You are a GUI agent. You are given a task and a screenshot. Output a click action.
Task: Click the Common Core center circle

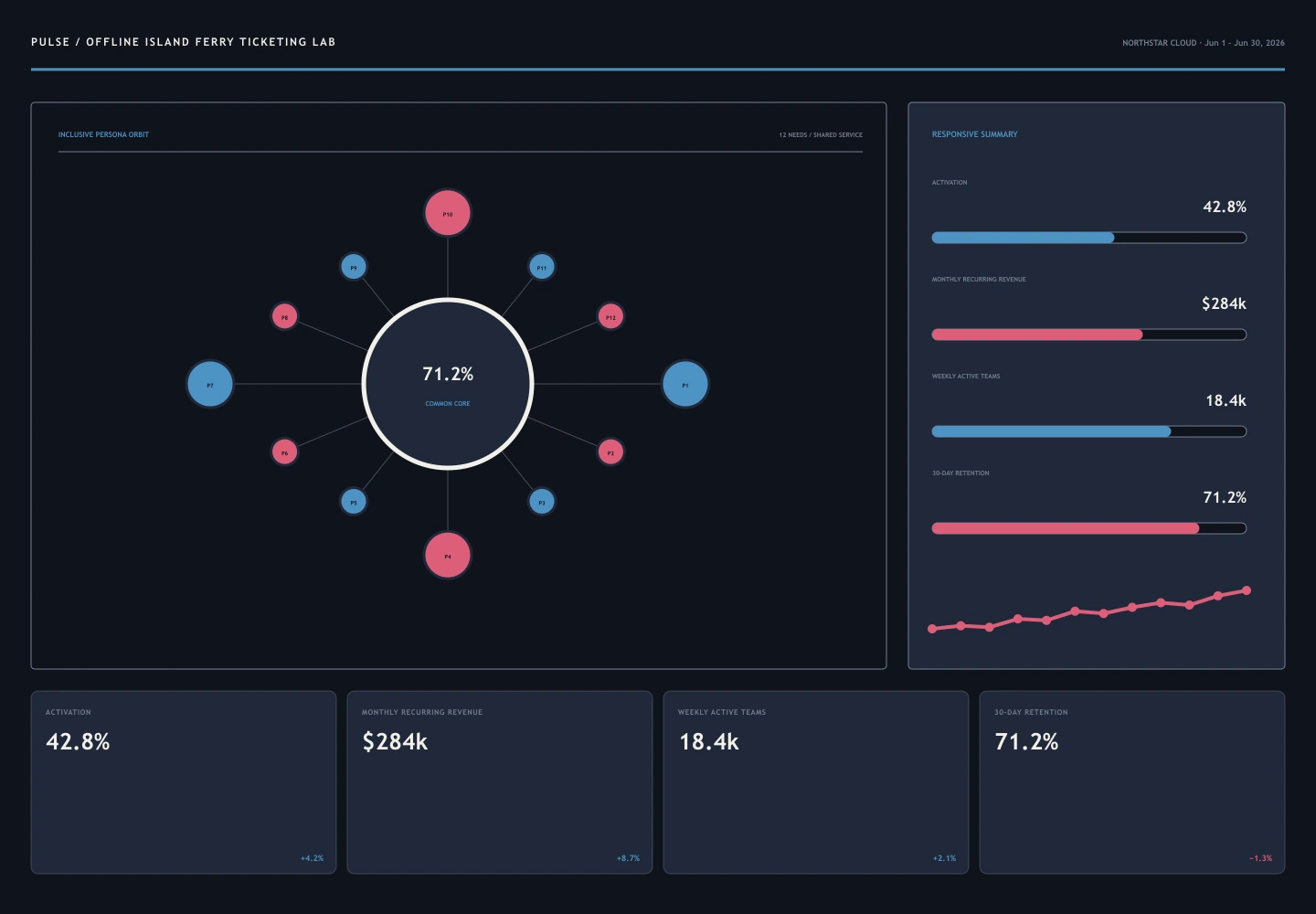(448, 384)
